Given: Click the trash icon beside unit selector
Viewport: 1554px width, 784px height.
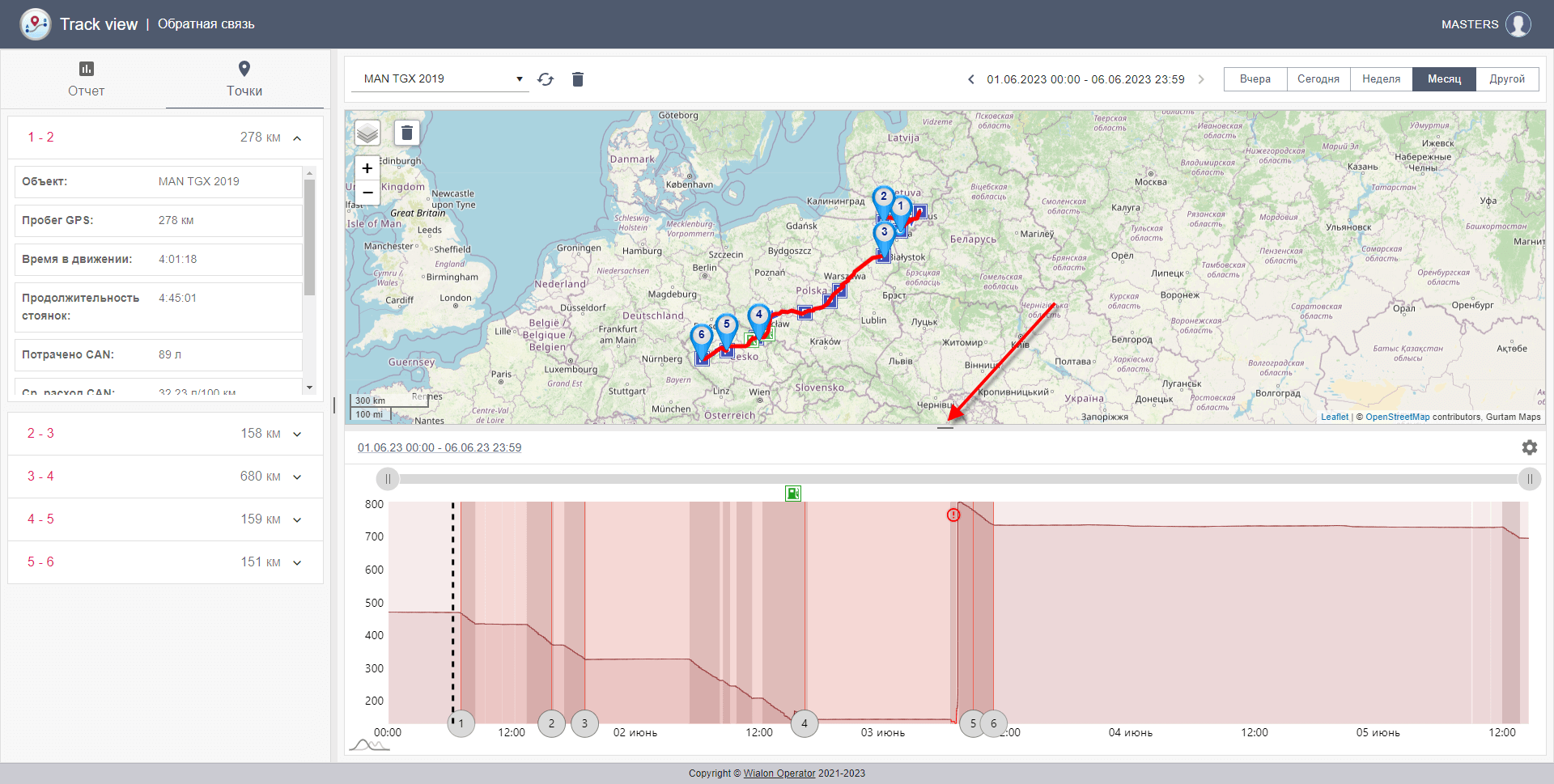Looking at the screenshot, I should (578, 79).
